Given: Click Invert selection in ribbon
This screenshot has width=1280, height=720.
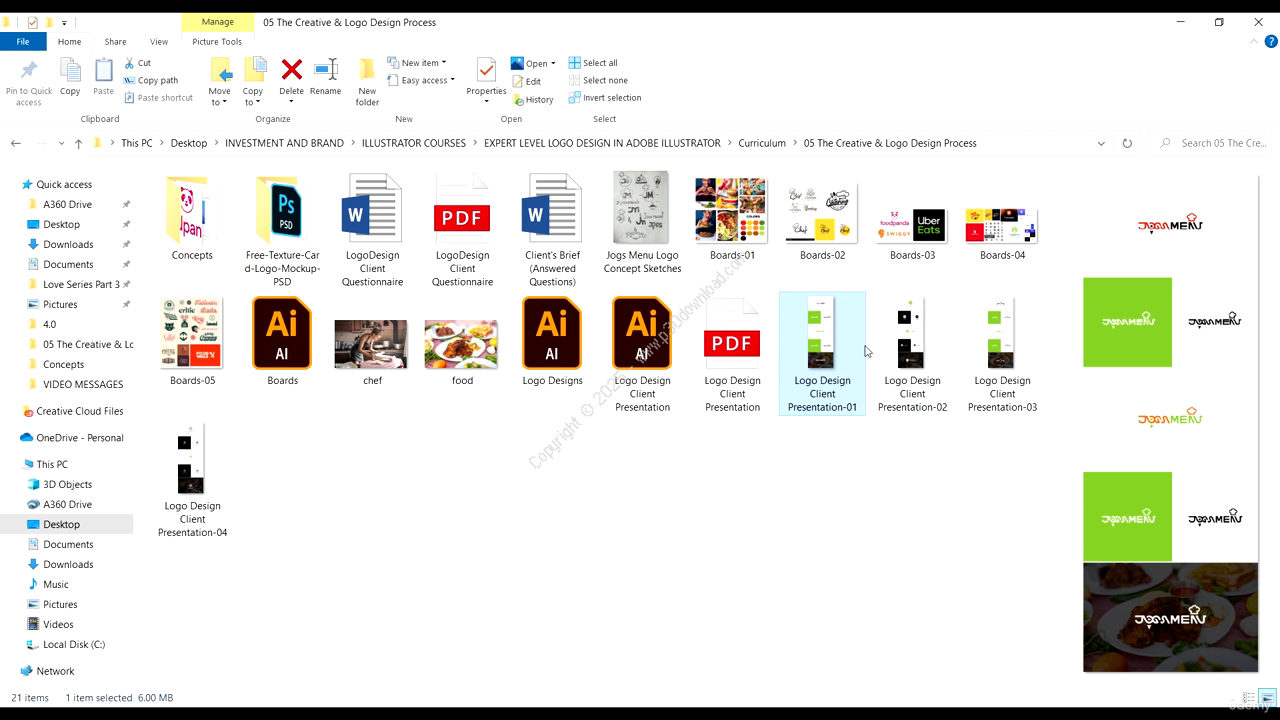Looking at the screenshot, I should [x=604, y=98].
